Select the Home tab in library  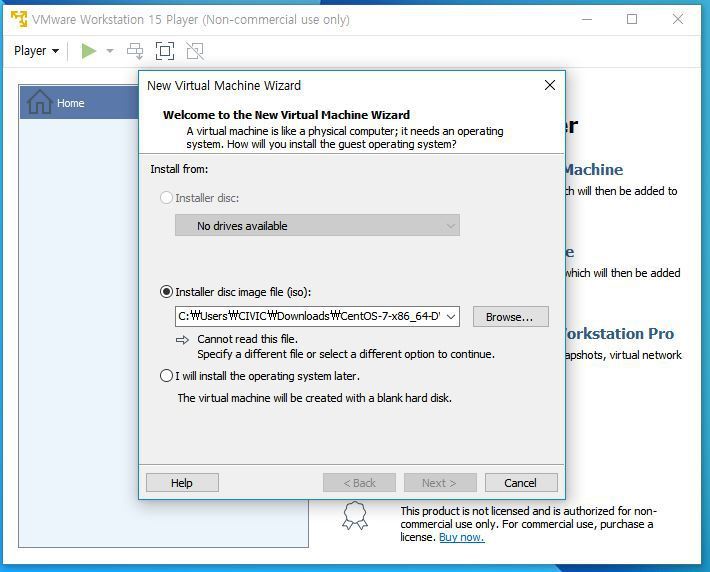tap(79, 102)
